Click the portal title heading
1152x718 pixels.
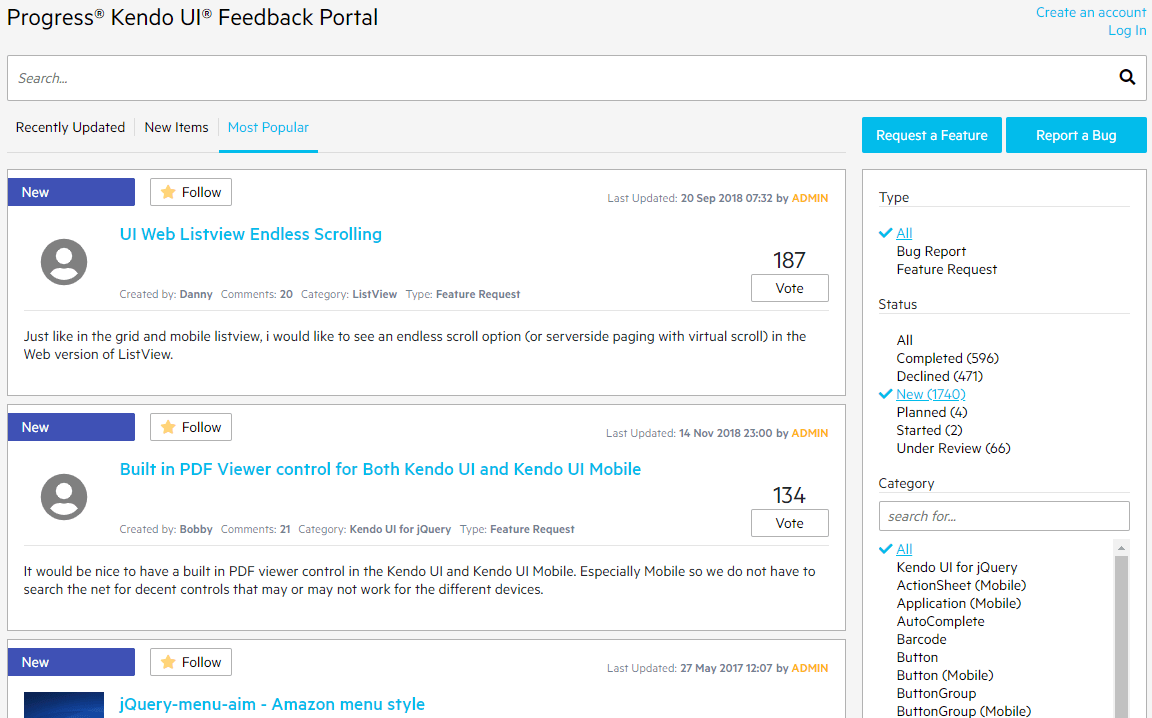[192, 17]
